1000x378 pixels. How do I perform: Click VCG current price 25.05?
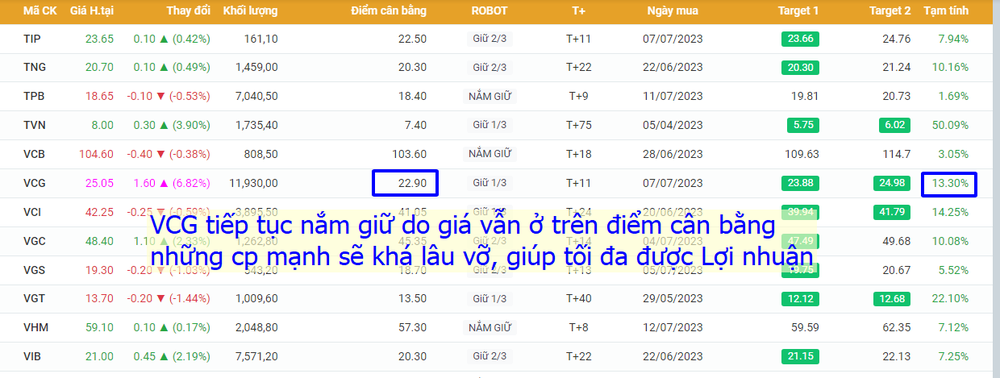[99, 183]
